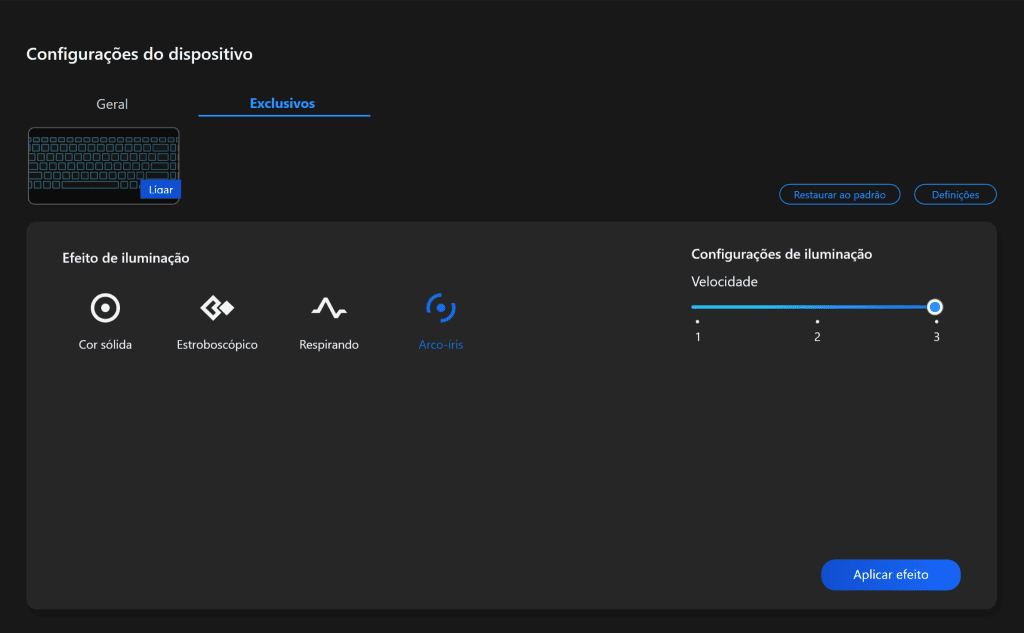Image resolution: width=1024 pixels, height=633 pixels.
Task: Open the Definições button
Action: tap(955, 195)
